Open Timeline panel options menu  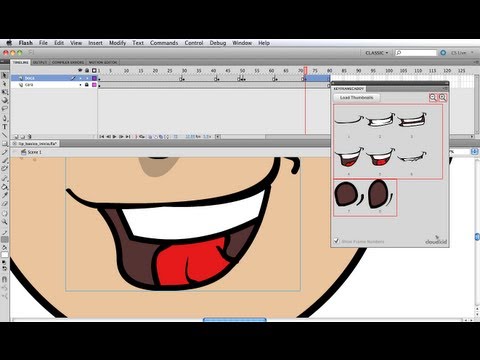(x=477, y=62)
